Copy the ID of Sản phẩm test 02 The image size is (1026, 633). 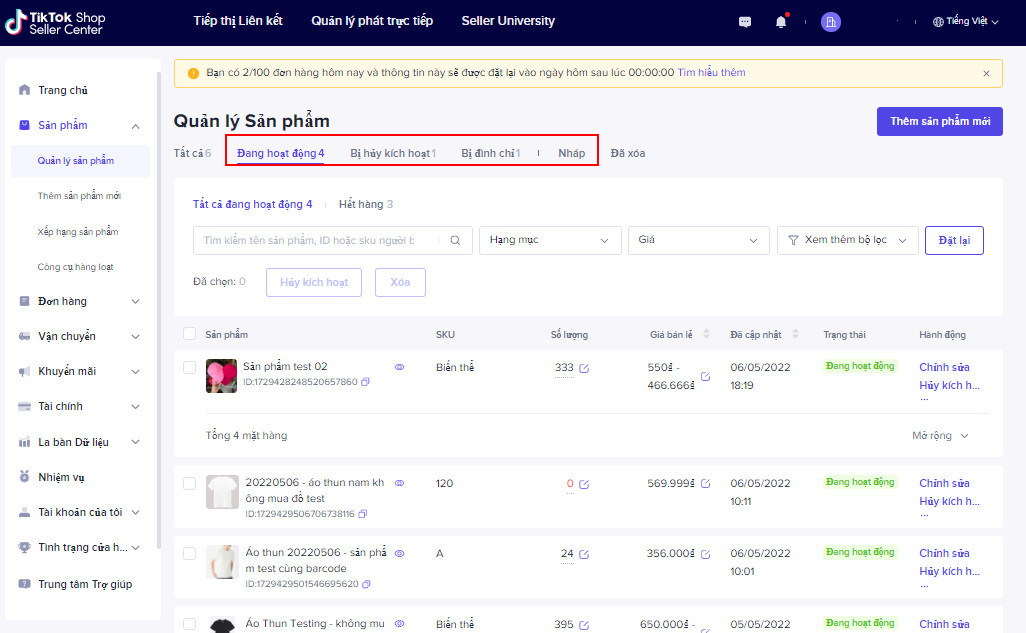(x=365, y=382)
